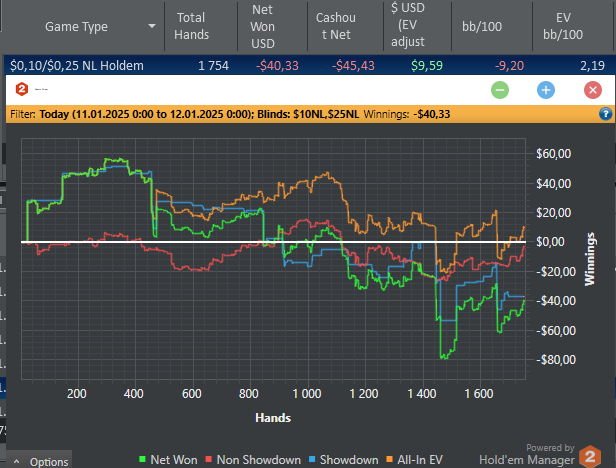
Task: Select the $0,10/$0,25 NL Holdem row
Action: [310, 65]
